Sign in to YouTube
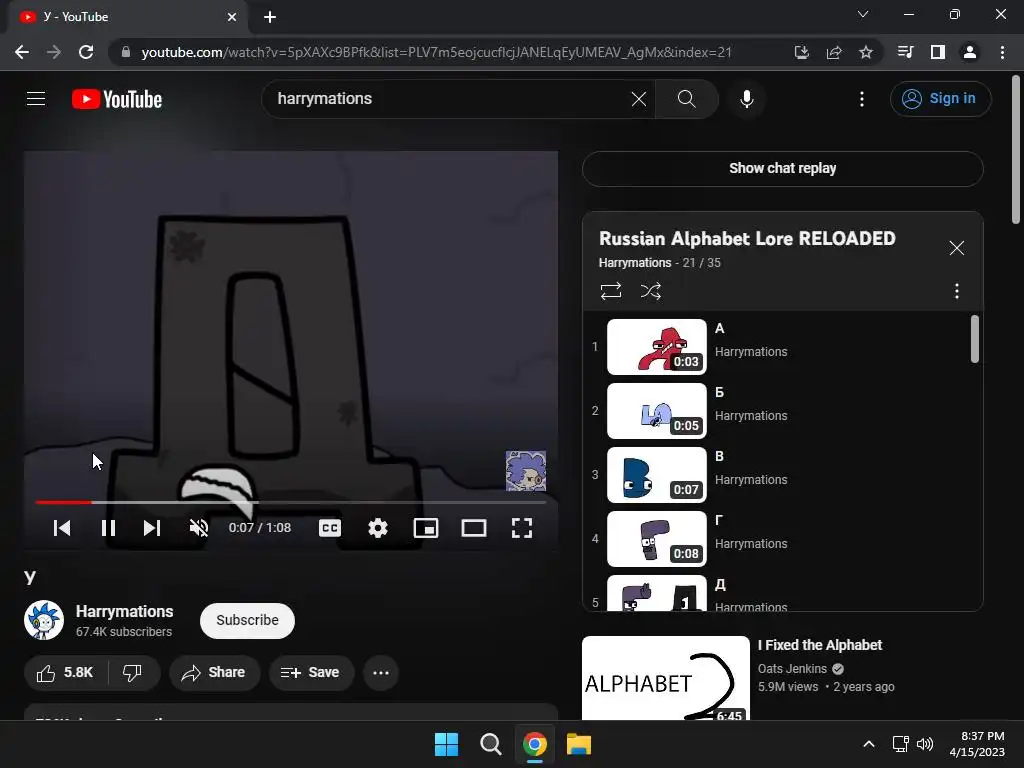The image size is (1024, 768). (x=940, y=99)
